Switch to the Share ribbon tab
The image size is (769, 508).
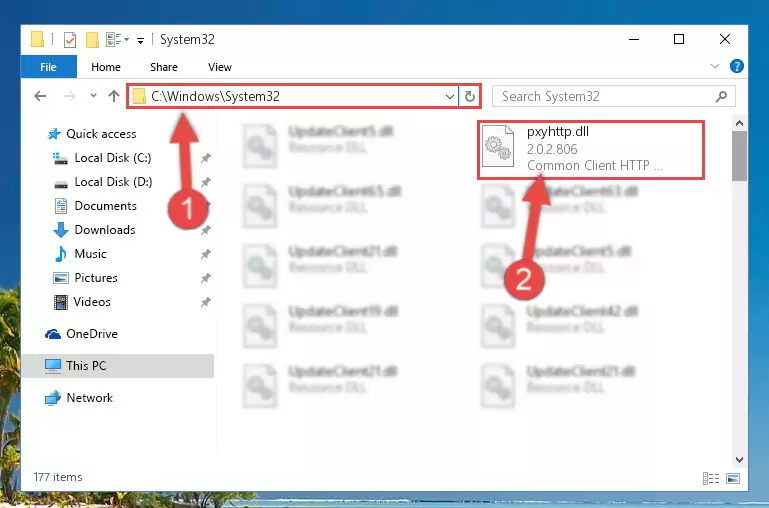pyautogui.click(x=164, y=67)
